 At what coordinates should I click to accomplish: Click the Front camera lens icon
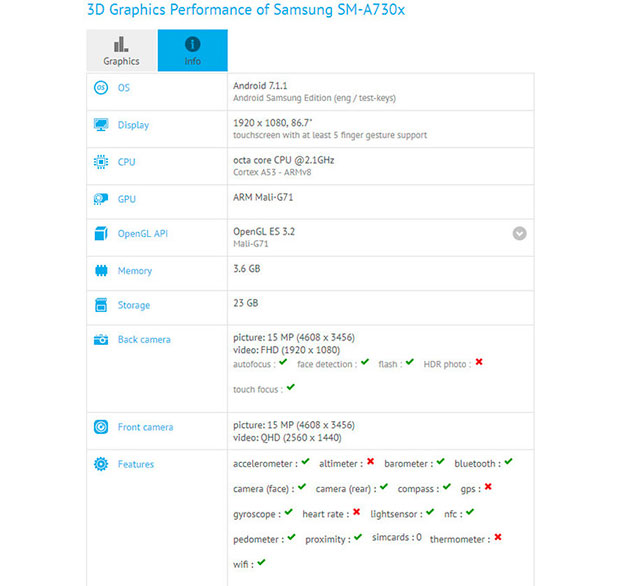pyautogui.click(x=101, y=427)
